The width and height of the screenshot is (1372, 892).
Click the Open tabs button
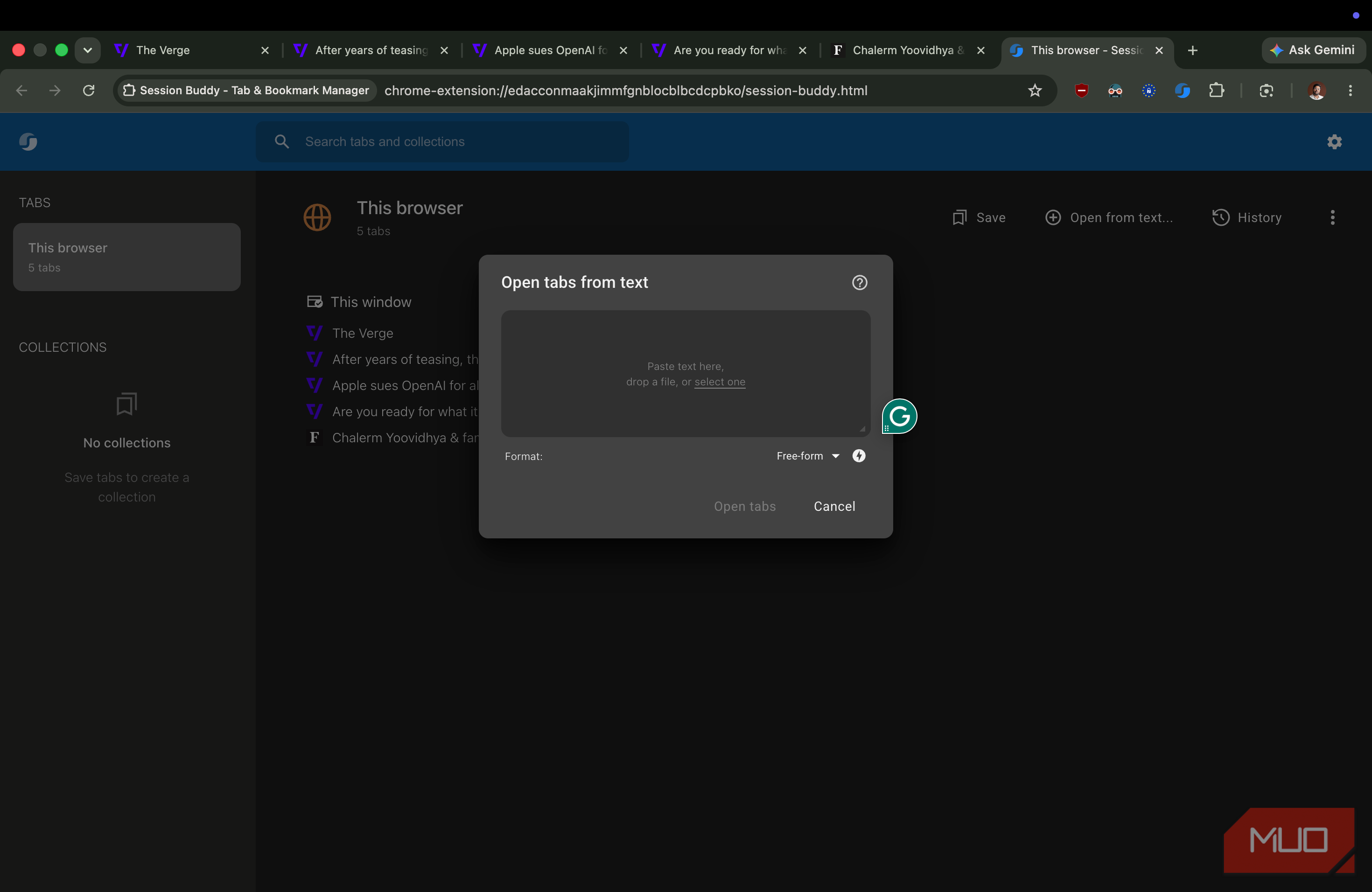[x=745, y=507]
